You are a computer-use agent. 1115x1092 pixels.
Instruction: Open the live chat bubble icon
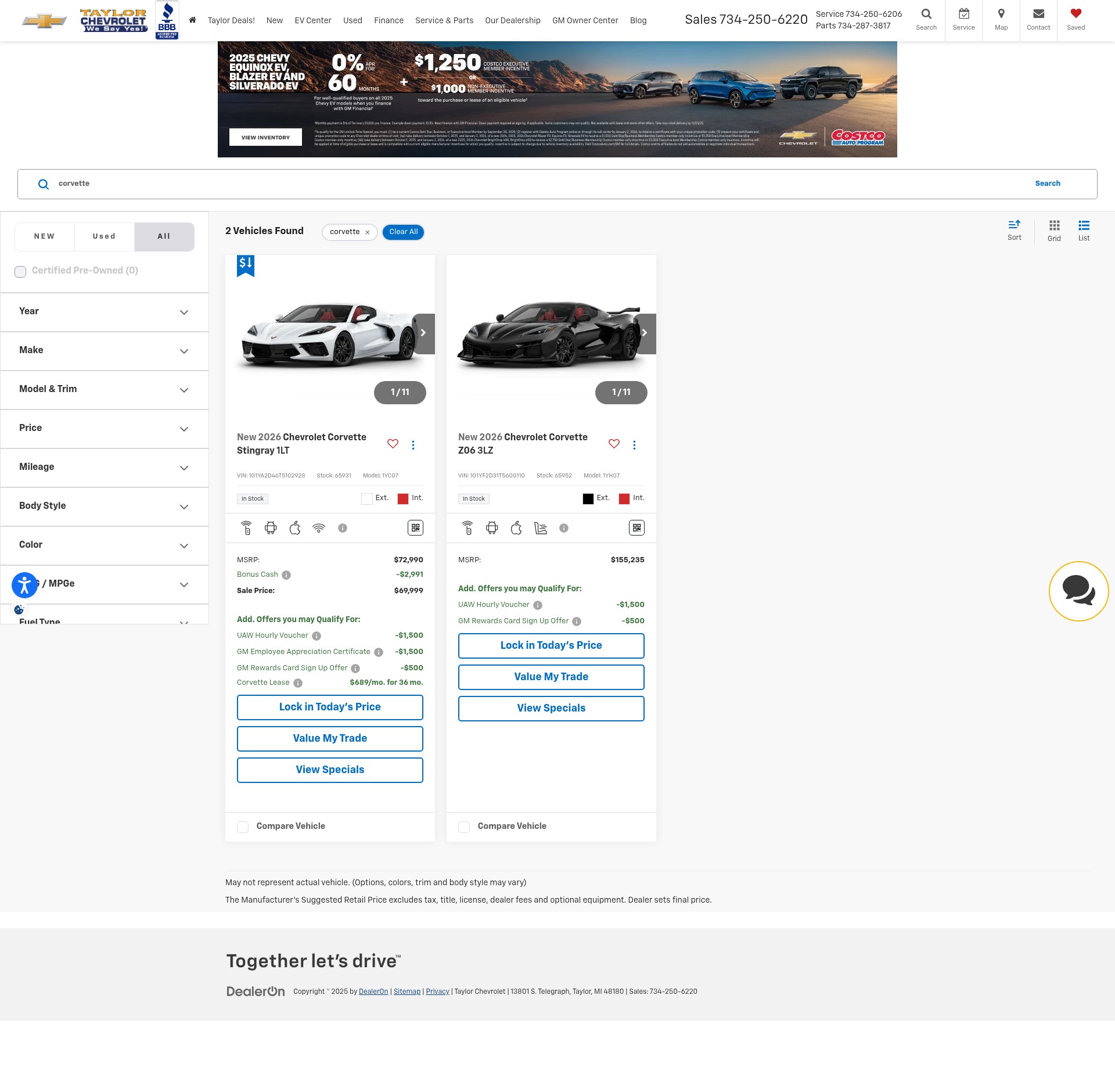tap(1079, 591)
